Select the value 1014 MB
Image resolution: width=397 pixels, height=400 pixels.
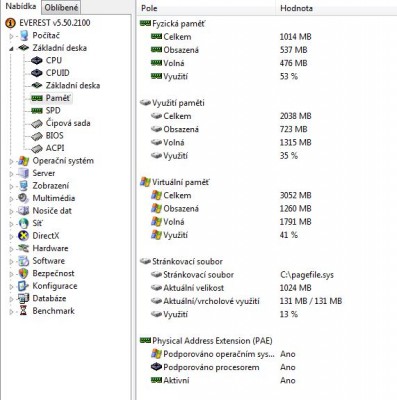295,37
